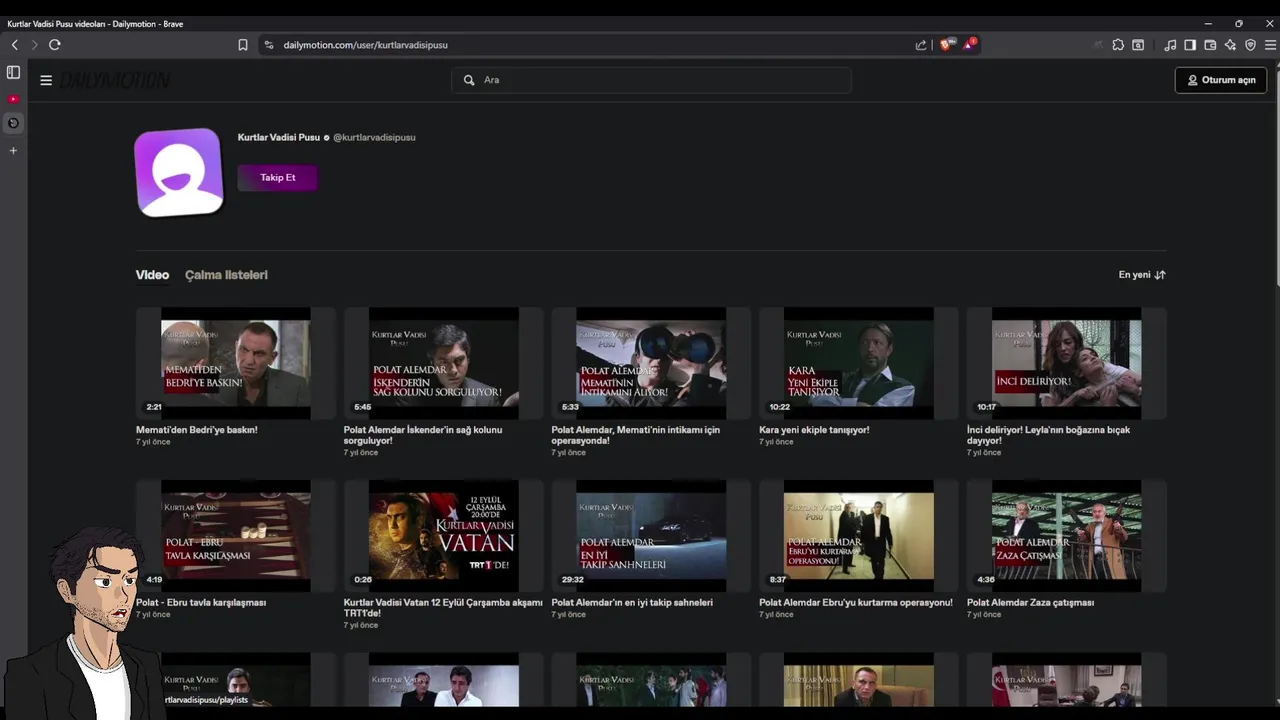1280x720 pixels.
Task: Open Brave VPN shield icon
Action: coord(1250,45)
